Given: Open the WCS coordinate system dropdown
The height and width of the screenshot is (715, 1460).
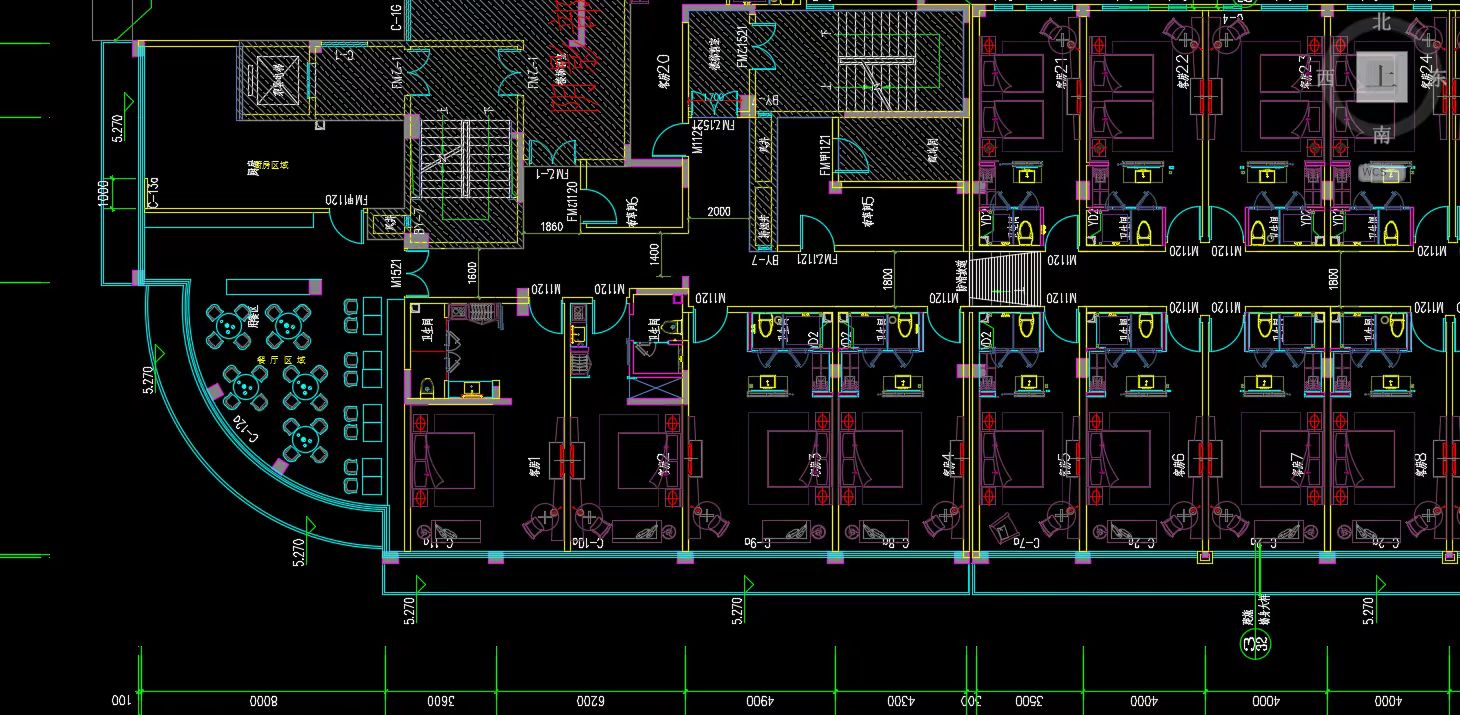Looking at the screenshot, I should (x=1382, y=172).
